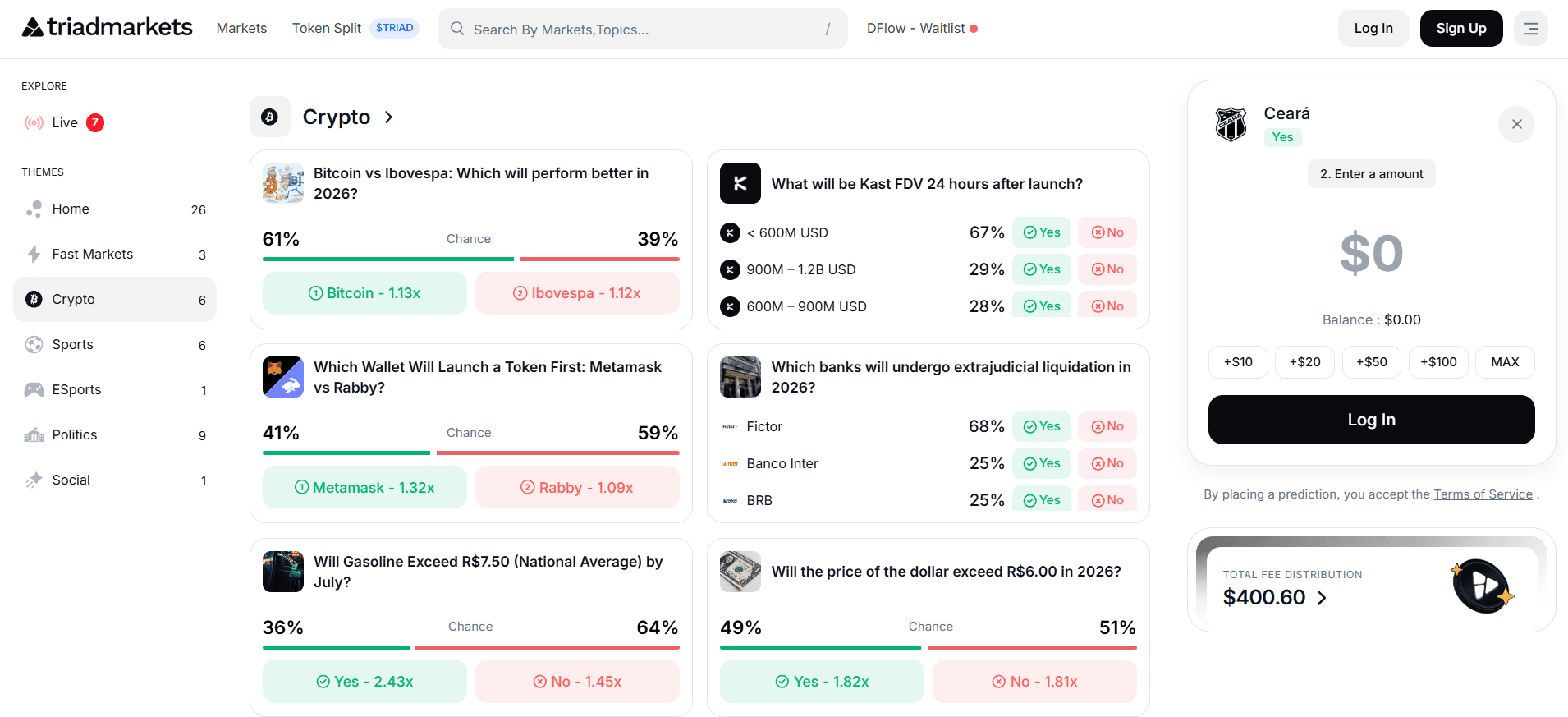Click the Bitcoin icon beside Crypto heading

coord(269,117)
